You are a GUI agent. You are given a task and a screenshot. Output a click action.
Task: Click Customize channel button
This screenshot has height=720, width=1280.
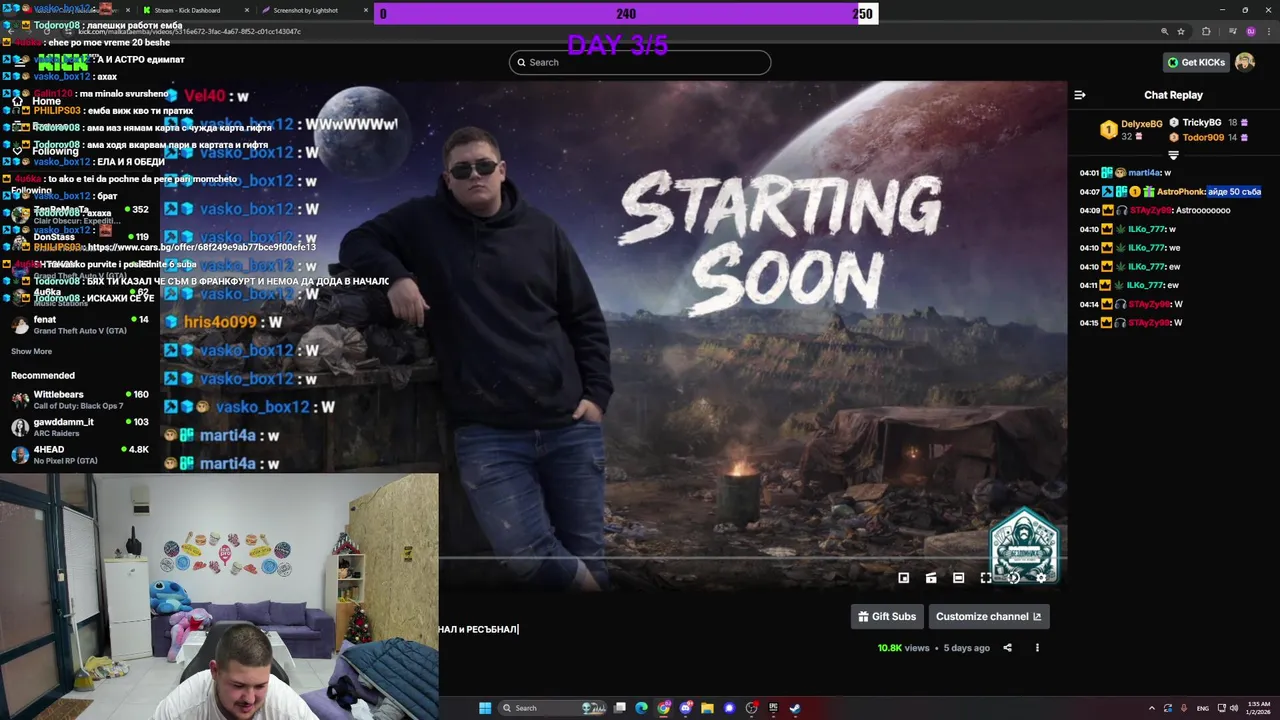(989, 617)
